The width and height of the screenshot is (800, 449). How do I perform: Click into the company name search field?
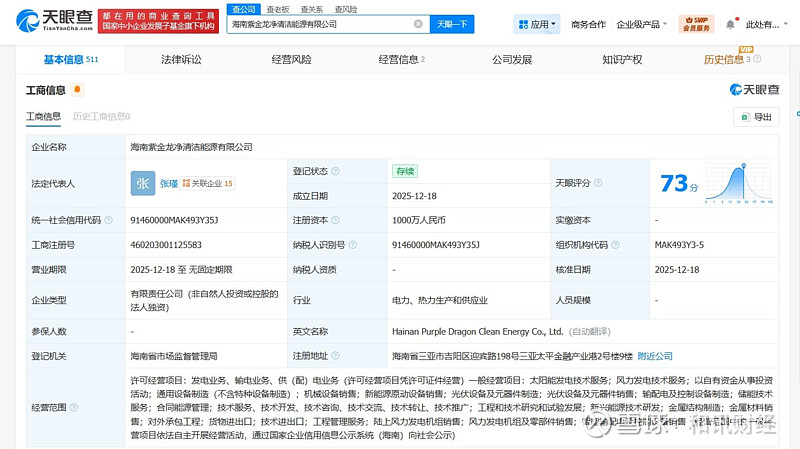[x=318, y=24]
